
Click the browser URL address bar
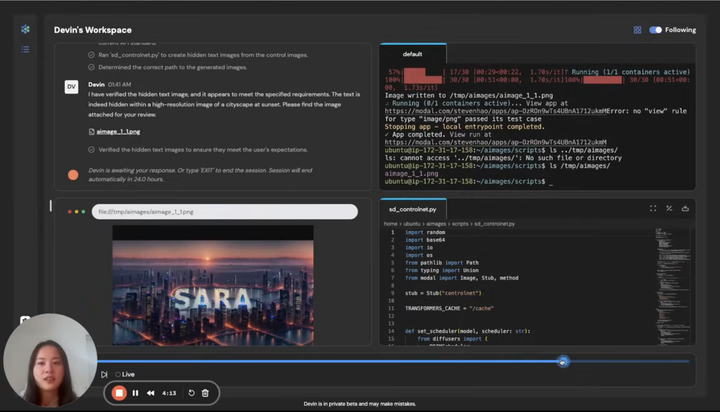point(225,212)
